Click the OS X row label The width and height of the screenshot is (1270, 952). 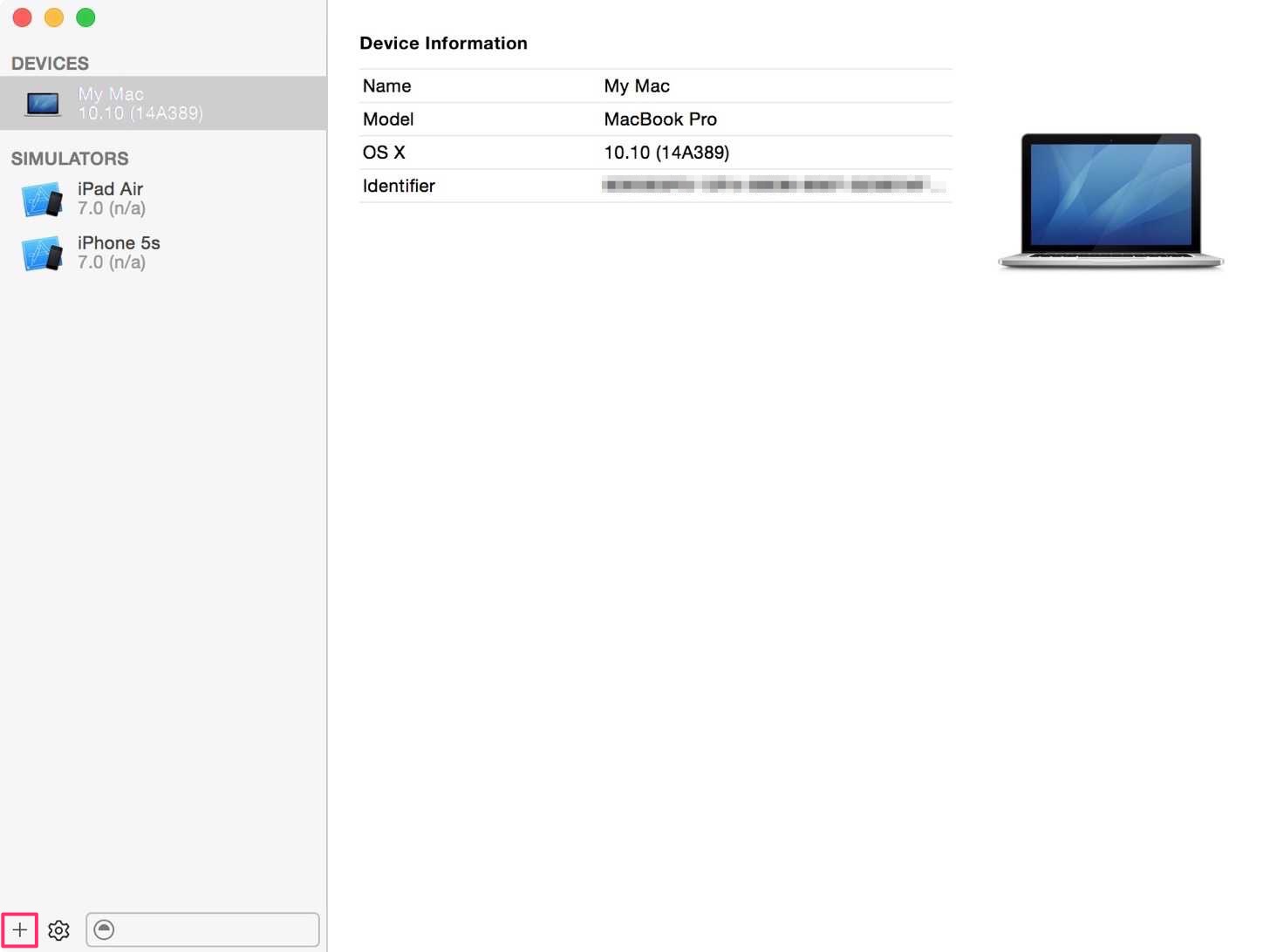384,153
